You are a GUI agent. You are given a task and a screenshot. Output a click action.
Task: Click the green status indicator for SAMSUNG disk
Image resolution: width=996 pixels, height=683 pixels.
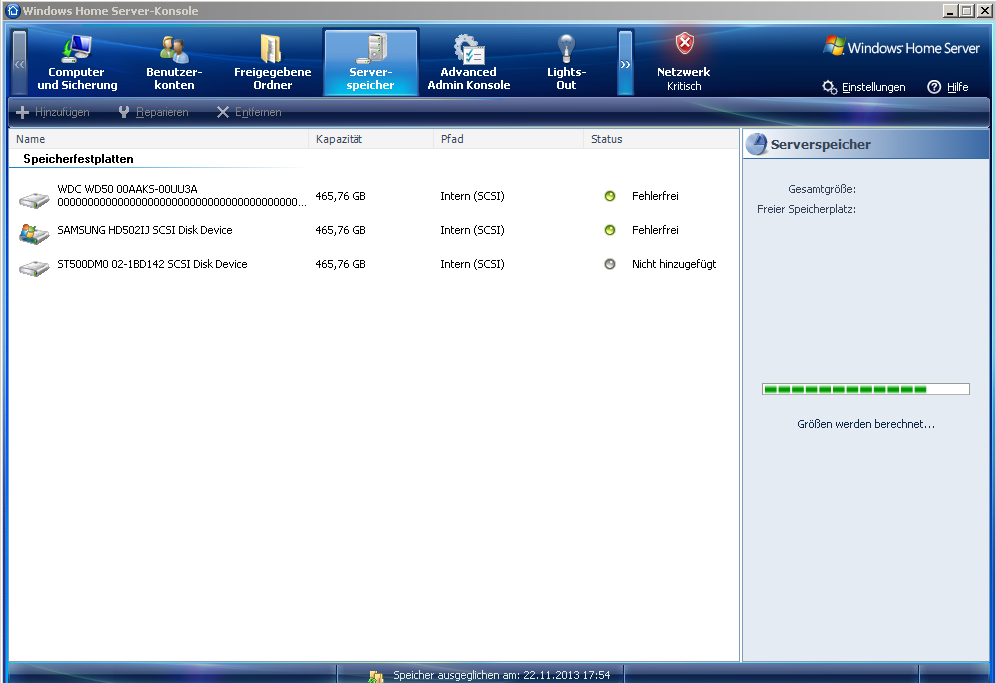pos(610,230)
